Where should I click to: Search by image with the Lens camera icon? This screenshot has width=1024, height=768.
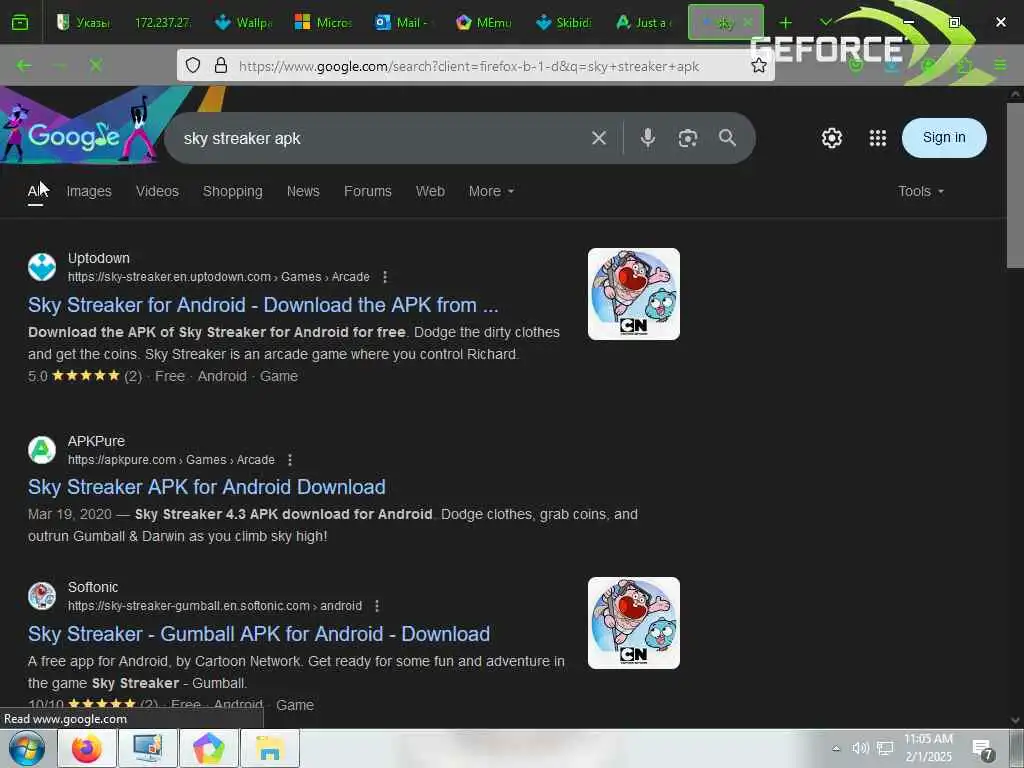[x=688, y=138]
